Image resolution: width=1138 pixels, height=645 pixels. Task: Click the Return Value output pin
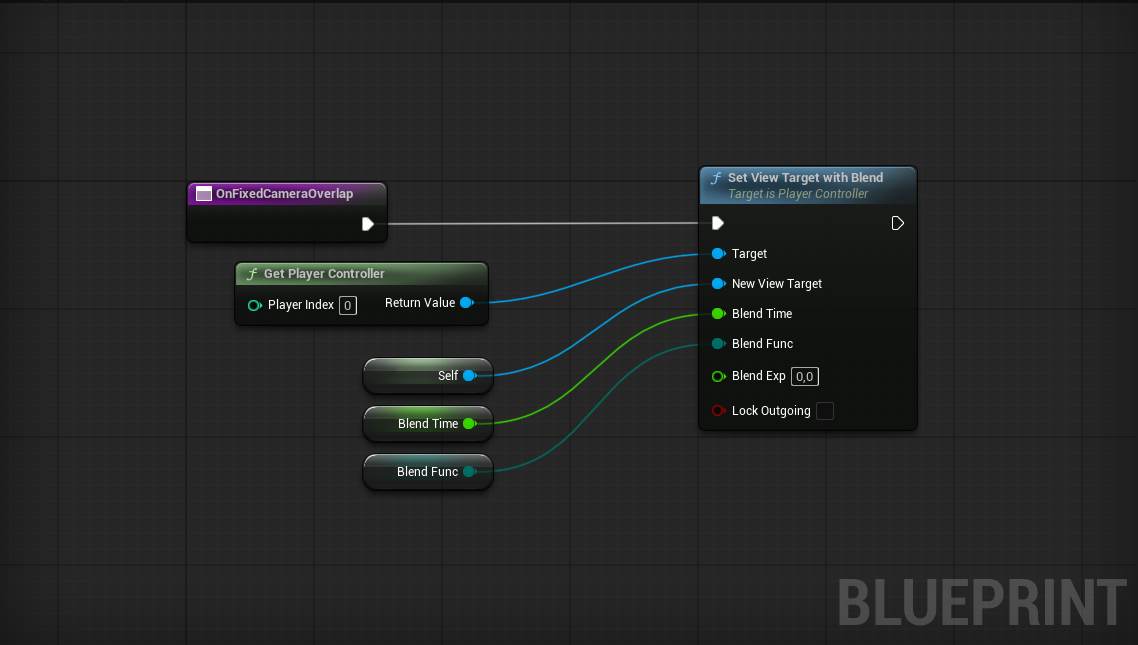point(466,303)
